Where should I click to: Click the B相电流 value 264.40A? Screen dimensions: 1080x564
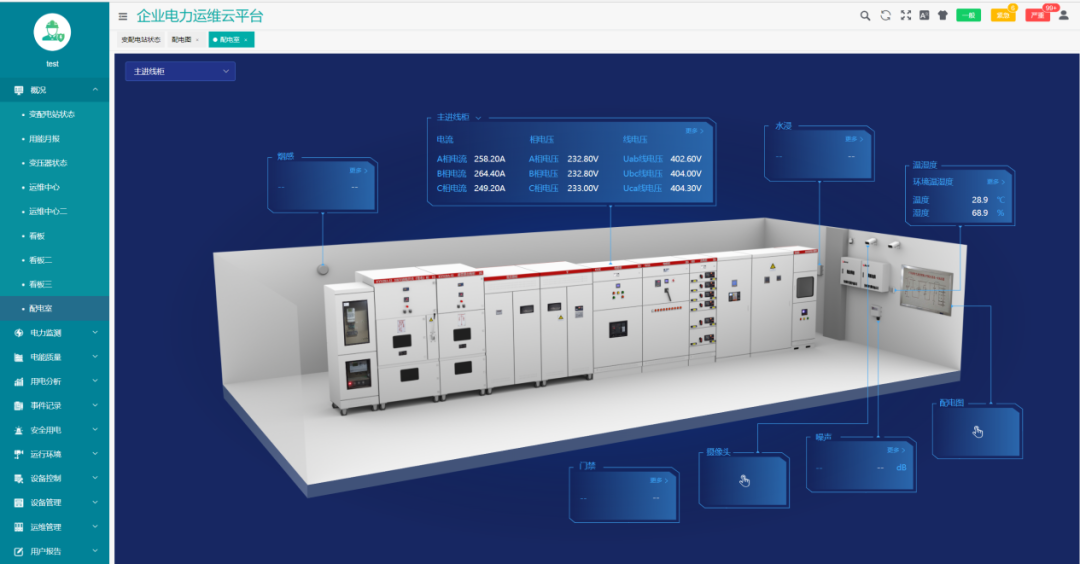pos(490,174)
